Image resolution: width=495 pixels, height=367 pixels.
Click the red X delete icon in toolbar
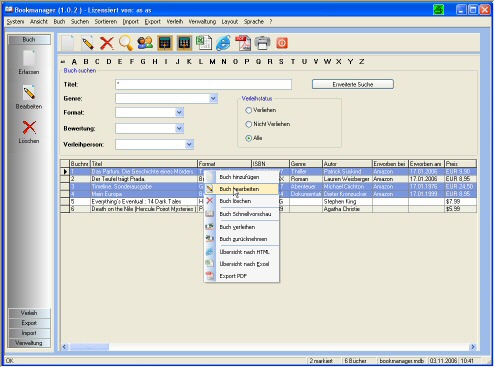click(107, 43)
